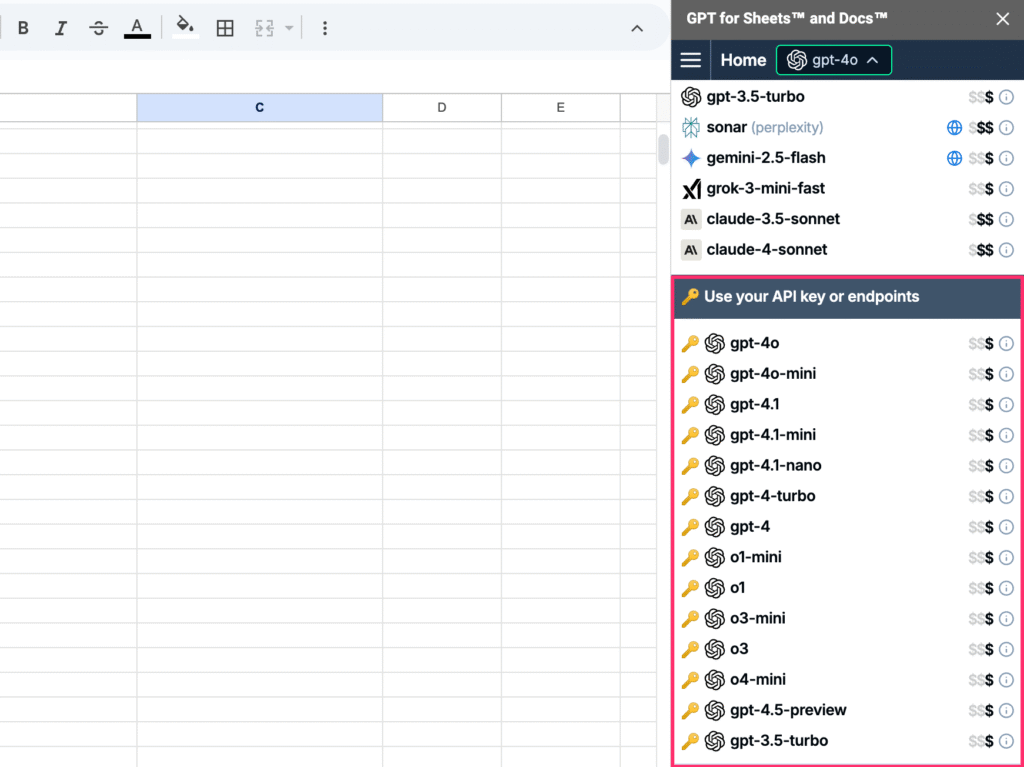The height and width of the screenshot is (767, 1024).
Task: Select the o3 model
Action: pos(847,649)
